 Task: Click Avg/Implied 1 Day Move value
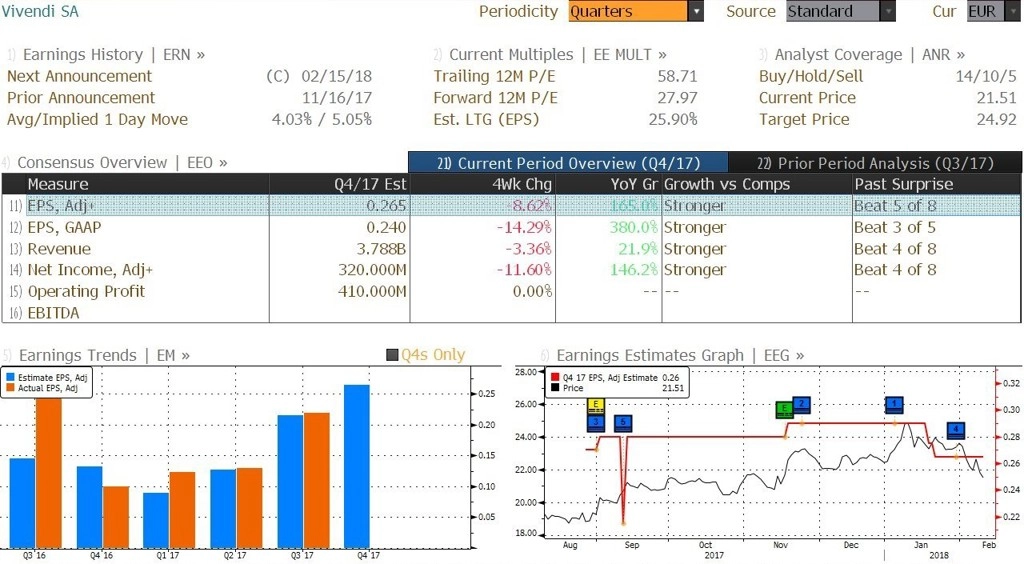tap(322, 119)
